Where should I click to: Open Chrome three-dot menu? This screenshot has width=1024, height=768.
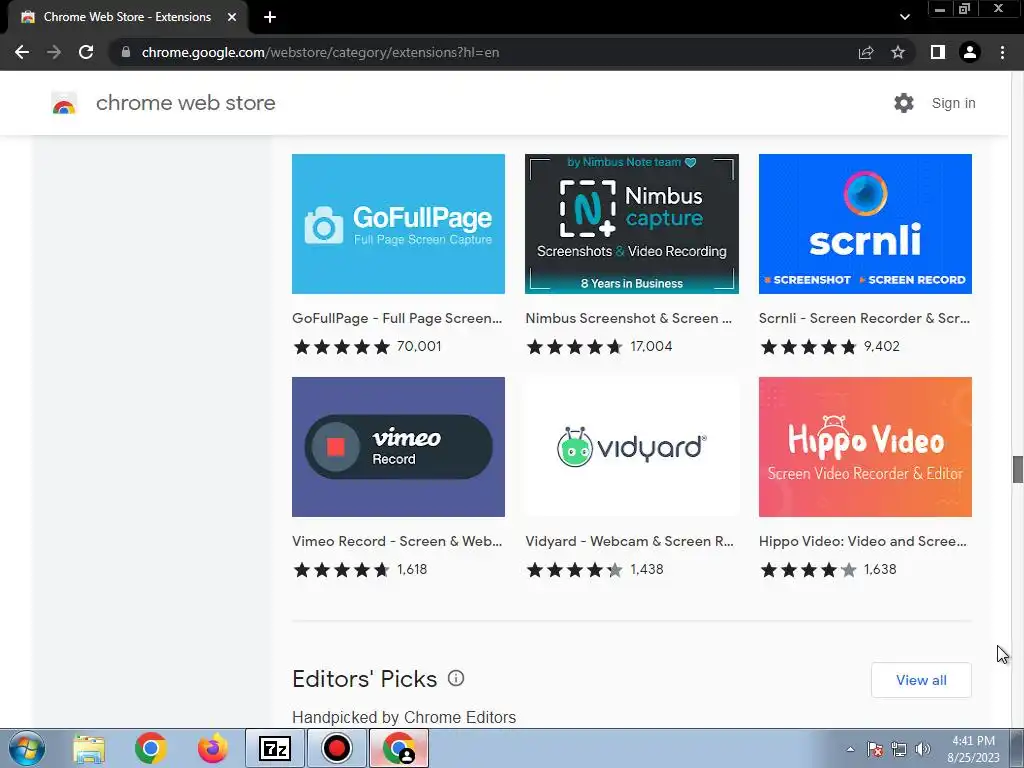(1002, 52)
